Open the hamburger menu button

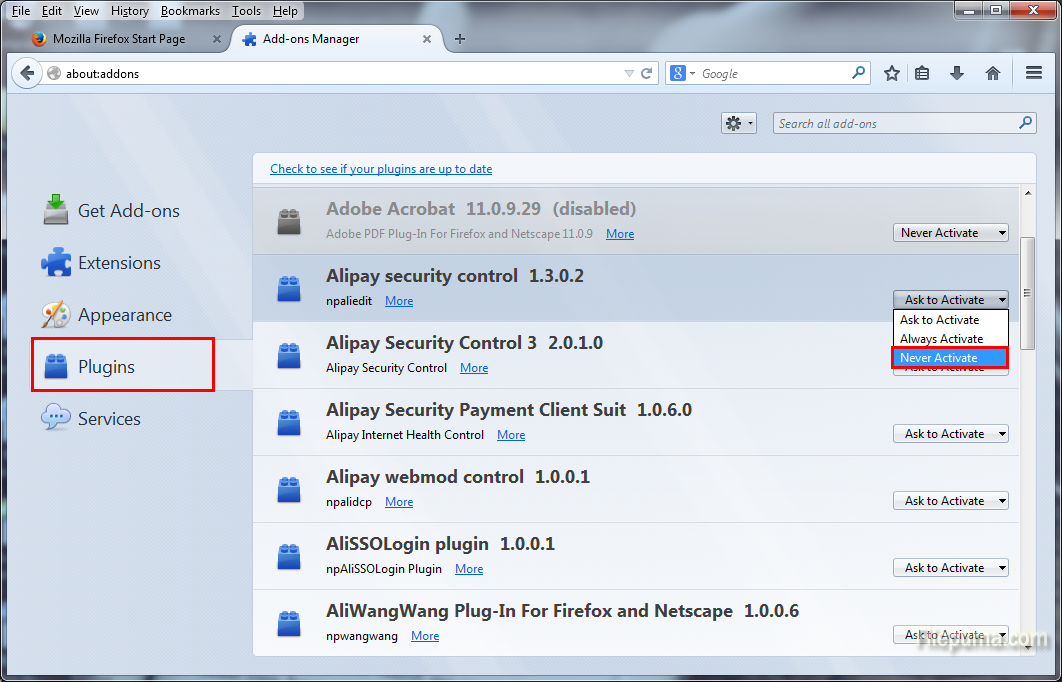(1034, 73)
